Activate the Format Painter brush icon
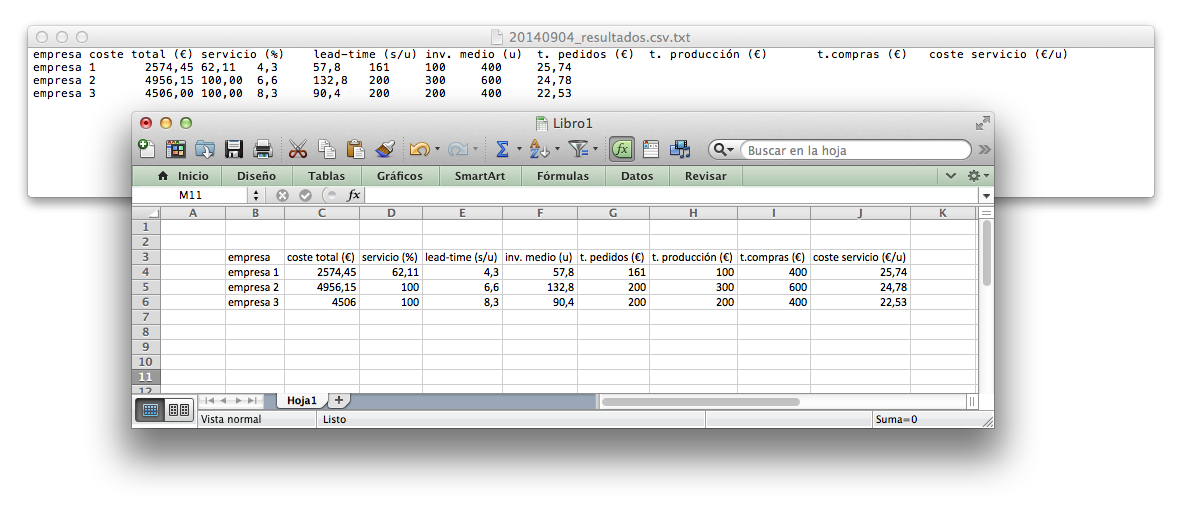The image size is (1179, 506). [x=385, y=149]
